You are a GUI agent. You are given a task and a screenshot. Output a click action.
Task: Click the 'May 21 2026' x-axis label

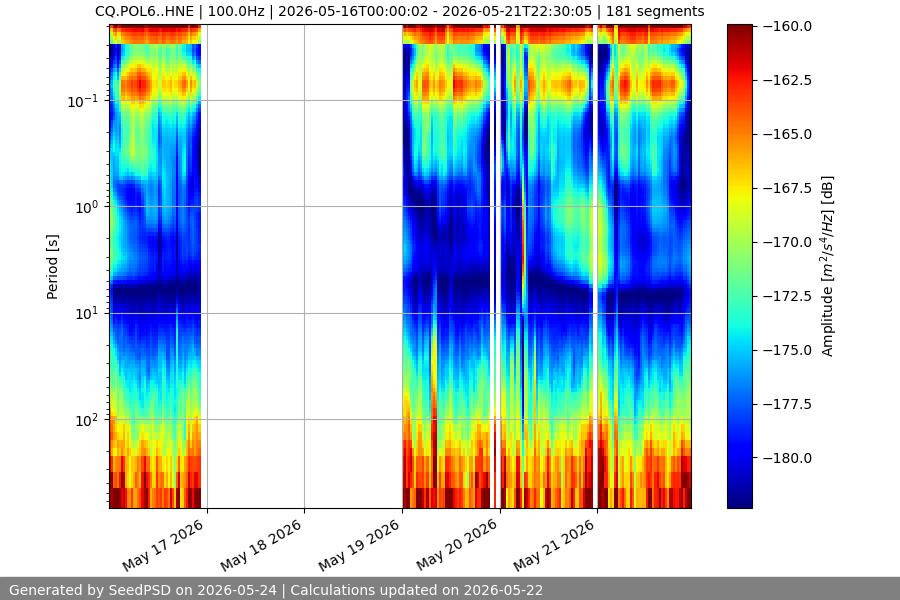click(554, 545)
